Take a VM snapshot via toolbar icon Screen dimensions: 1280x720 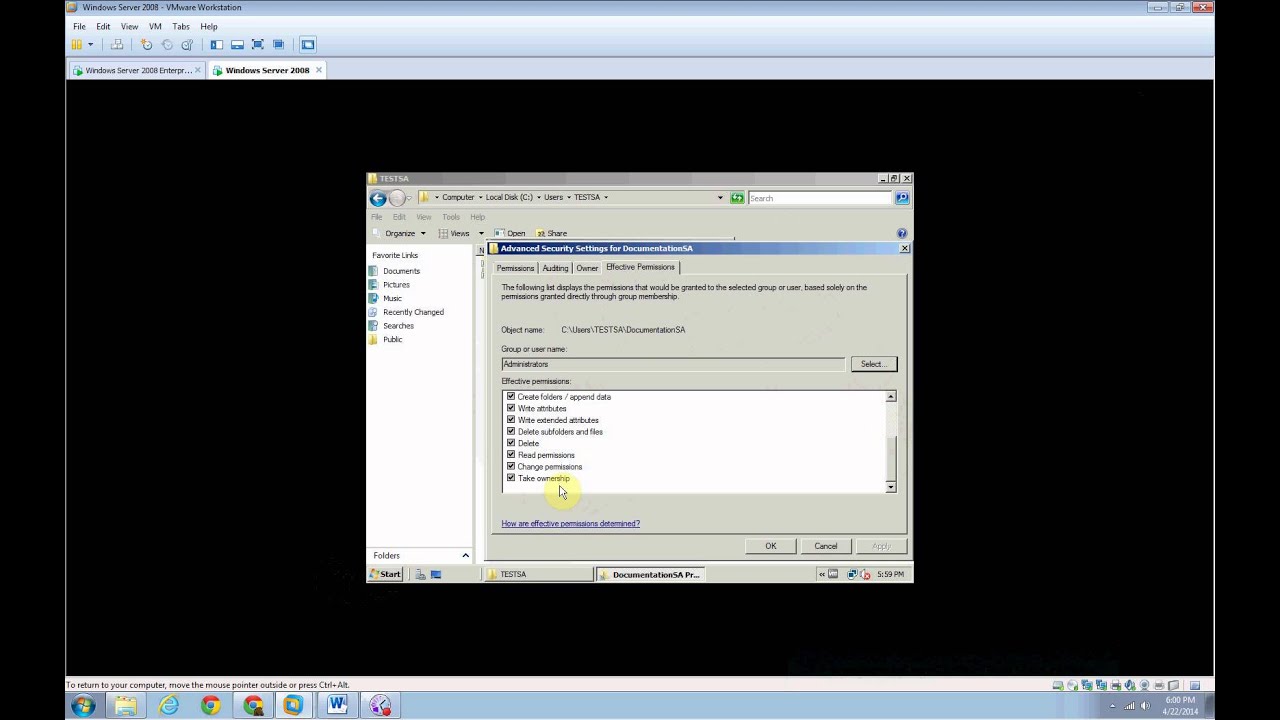[146, 44]
